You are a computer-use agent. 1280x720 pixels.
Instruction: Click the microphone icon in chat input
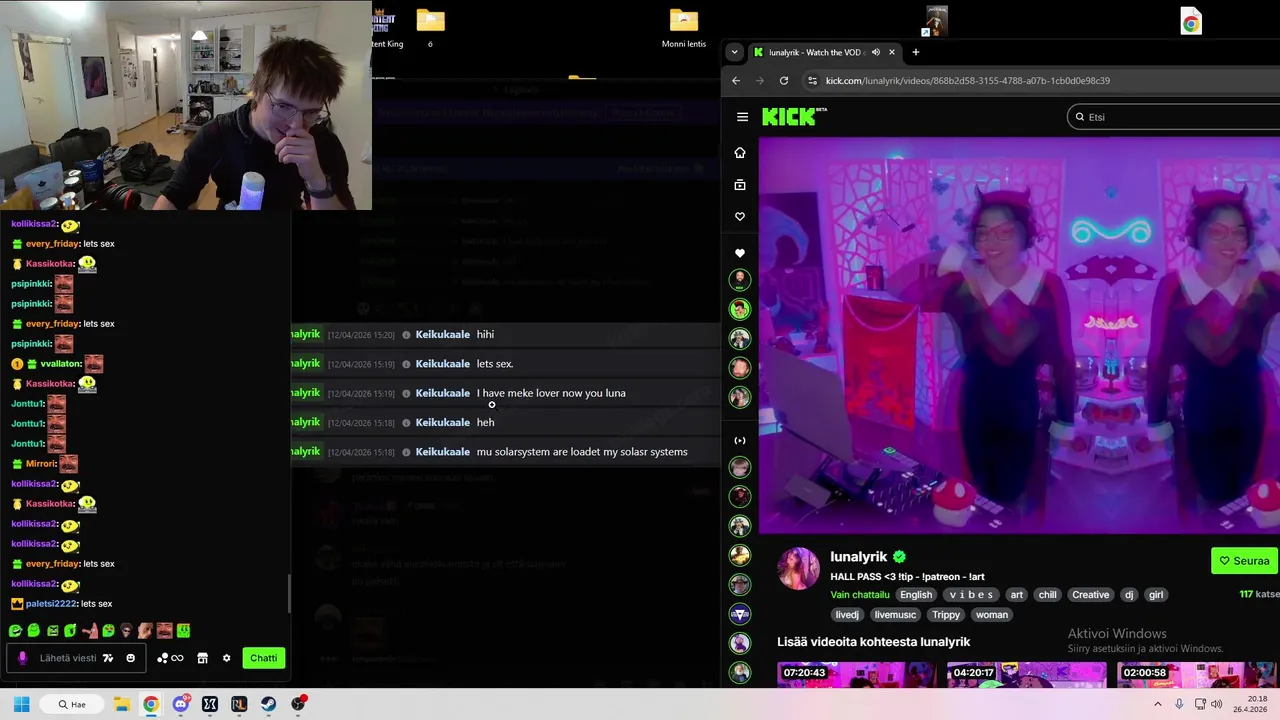(22, 658)
